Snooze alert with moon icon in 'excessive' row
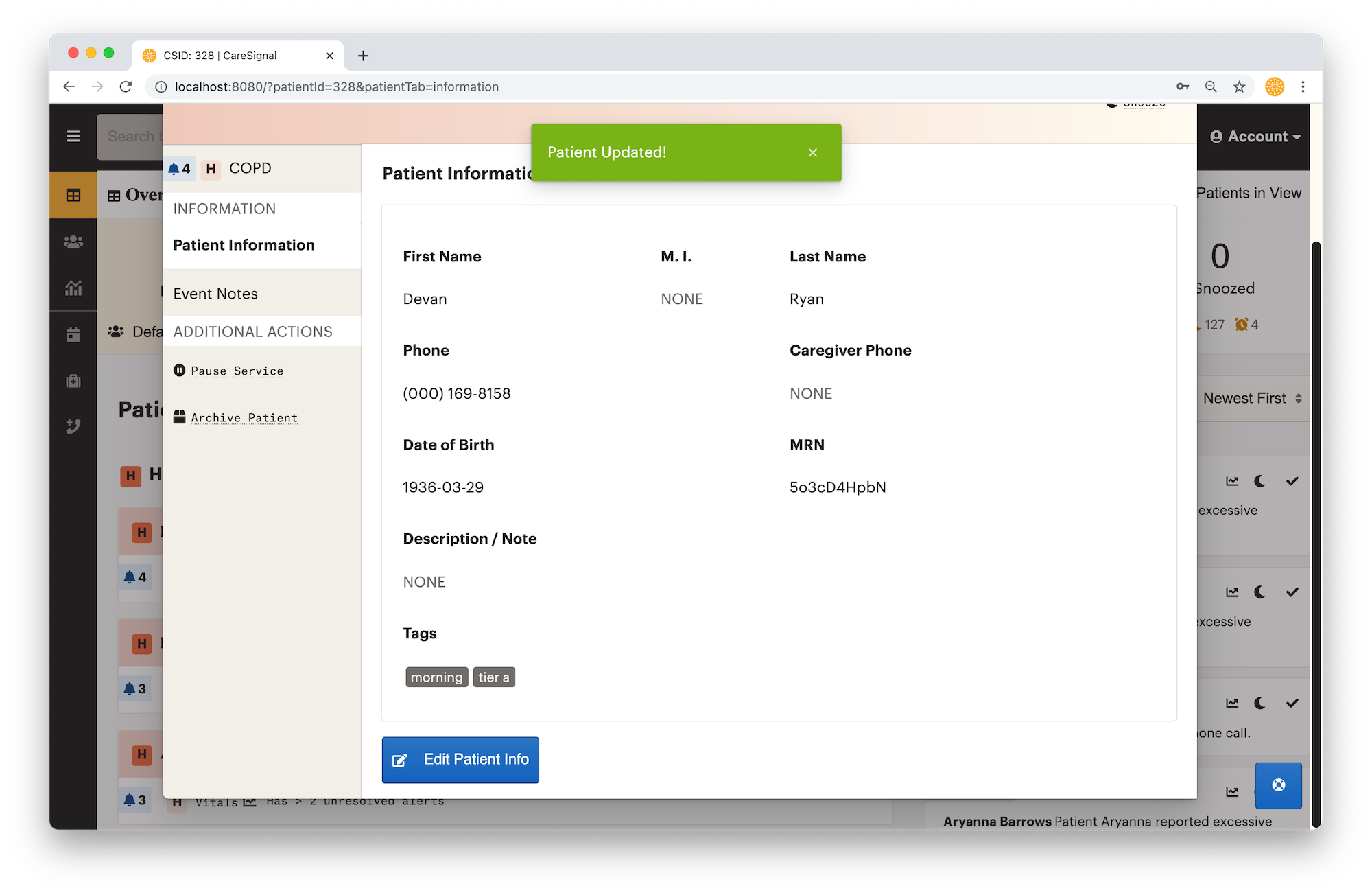1372x895 pixels. pos(1260,481)
